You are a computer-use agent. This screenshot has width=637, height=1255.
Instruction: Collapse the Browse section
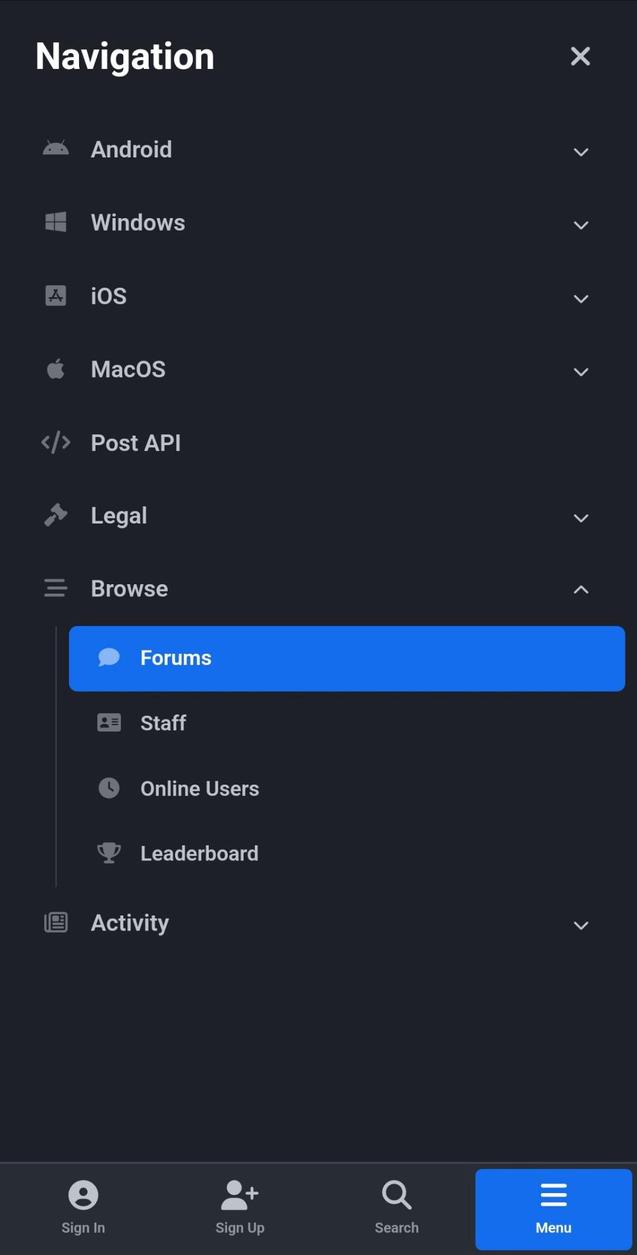tap(581, 590)
